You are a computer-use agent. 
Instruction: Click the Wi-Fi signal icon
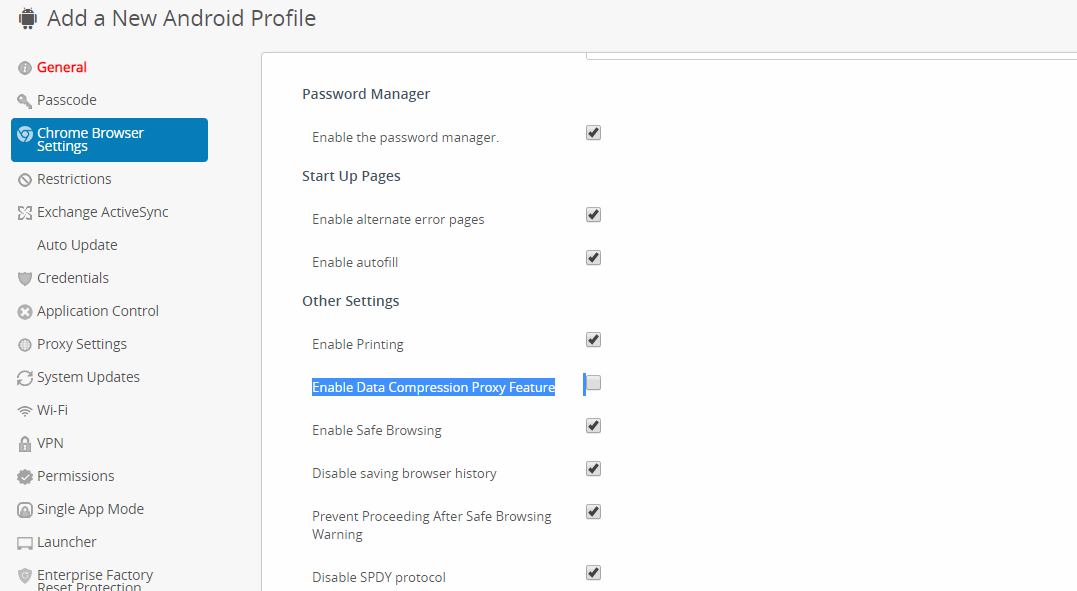(x=23, y=410)
